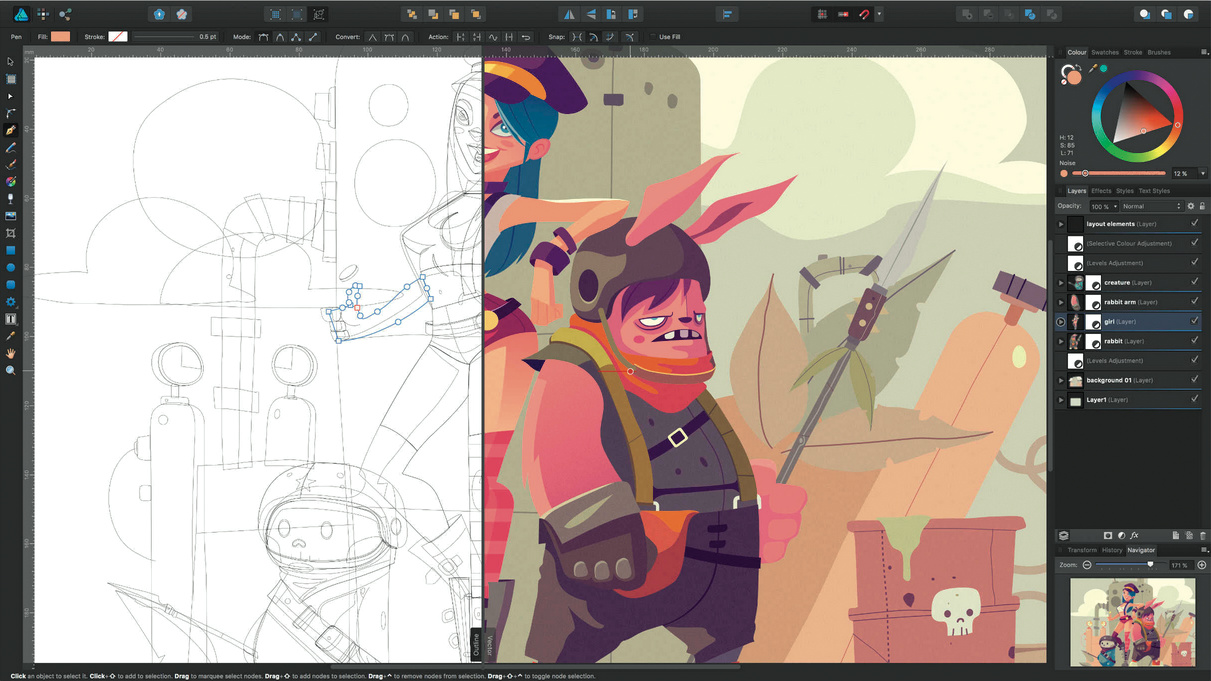Select the Move tool arrow
The width and height of the screenshot is (1211, 681).
11,62
